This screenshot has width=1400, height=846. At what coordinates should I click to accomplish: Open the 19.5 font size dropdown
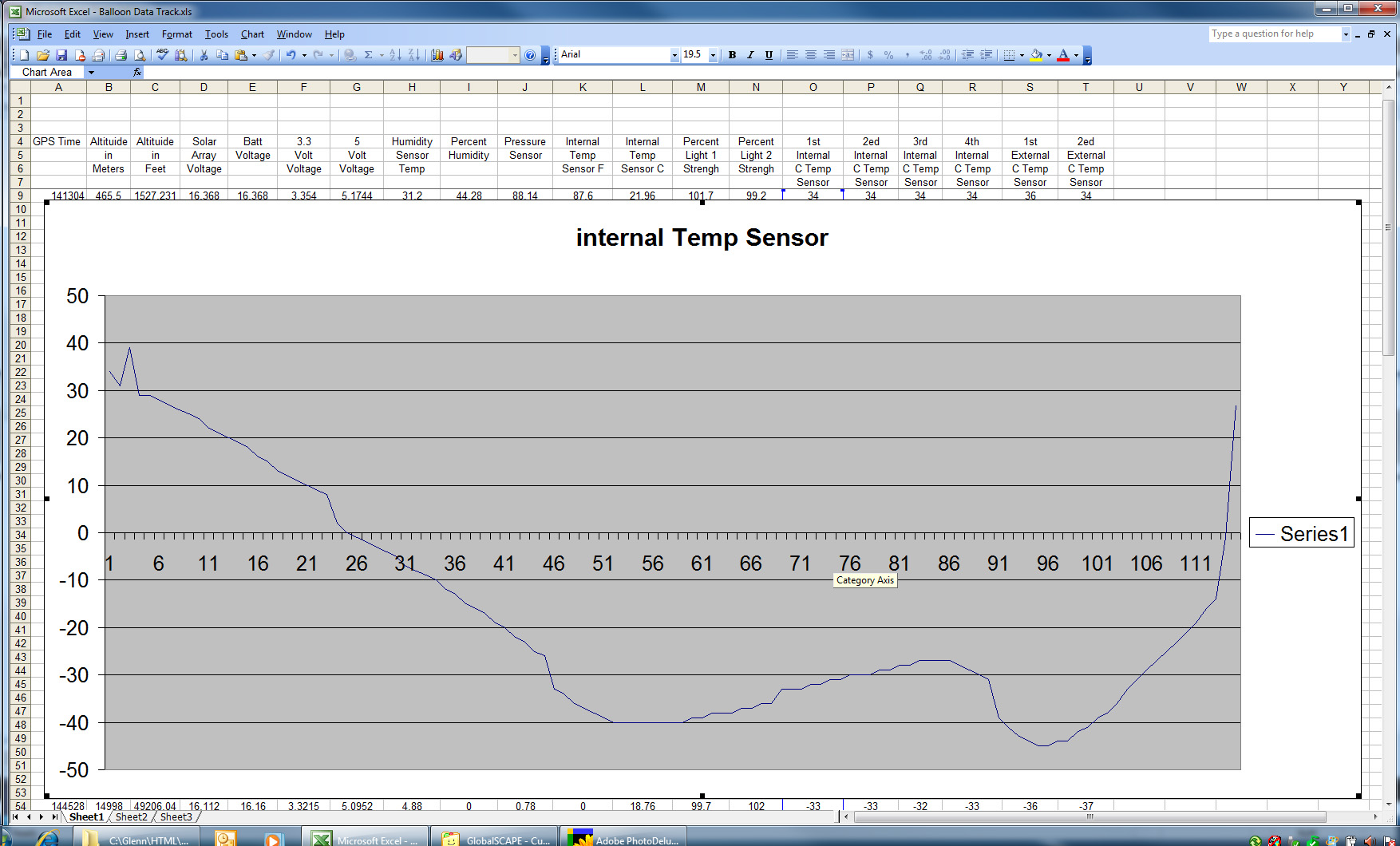713,55
